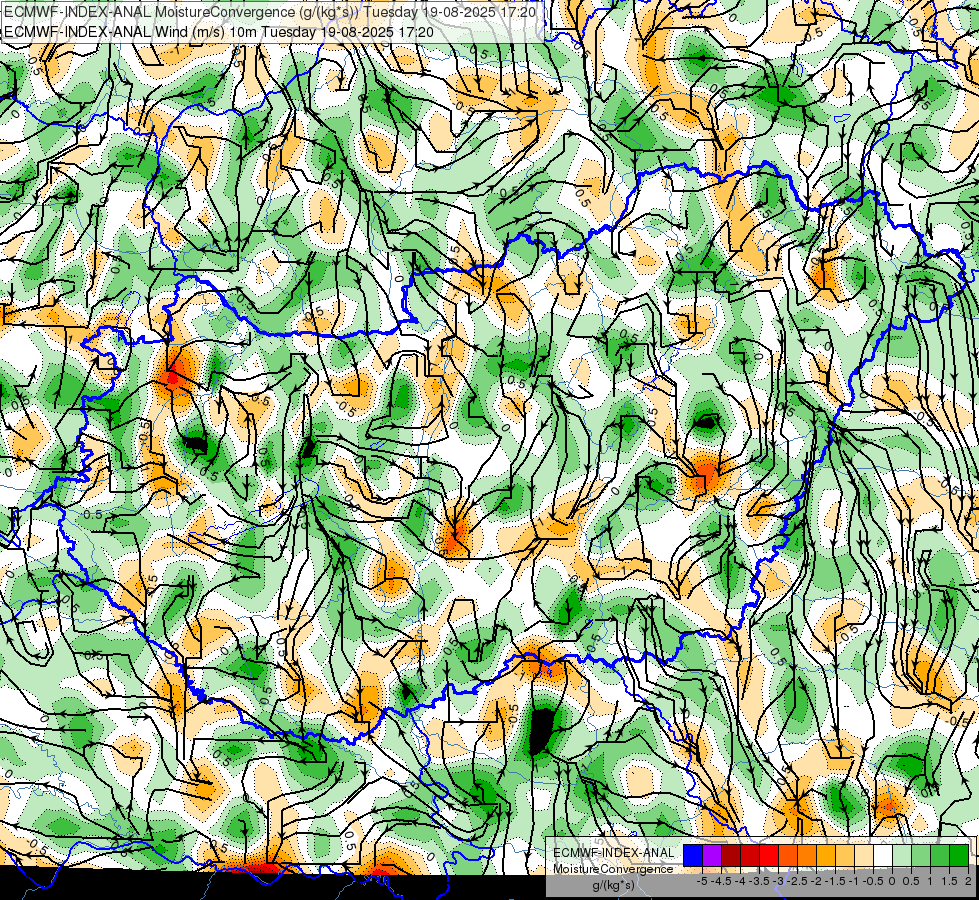This screenshot has height=900, width=979.
Task: Click the '-2.5' scale label in legend
Action: pyautogui.click(x=797, y=881)
